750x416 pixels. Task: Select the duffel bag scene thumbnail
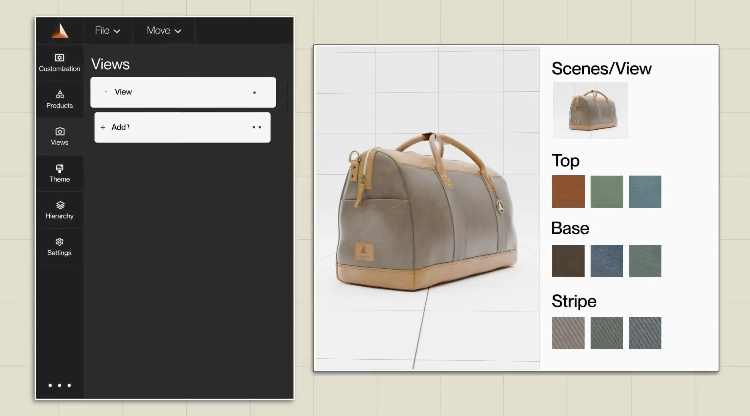pos(590,110)
